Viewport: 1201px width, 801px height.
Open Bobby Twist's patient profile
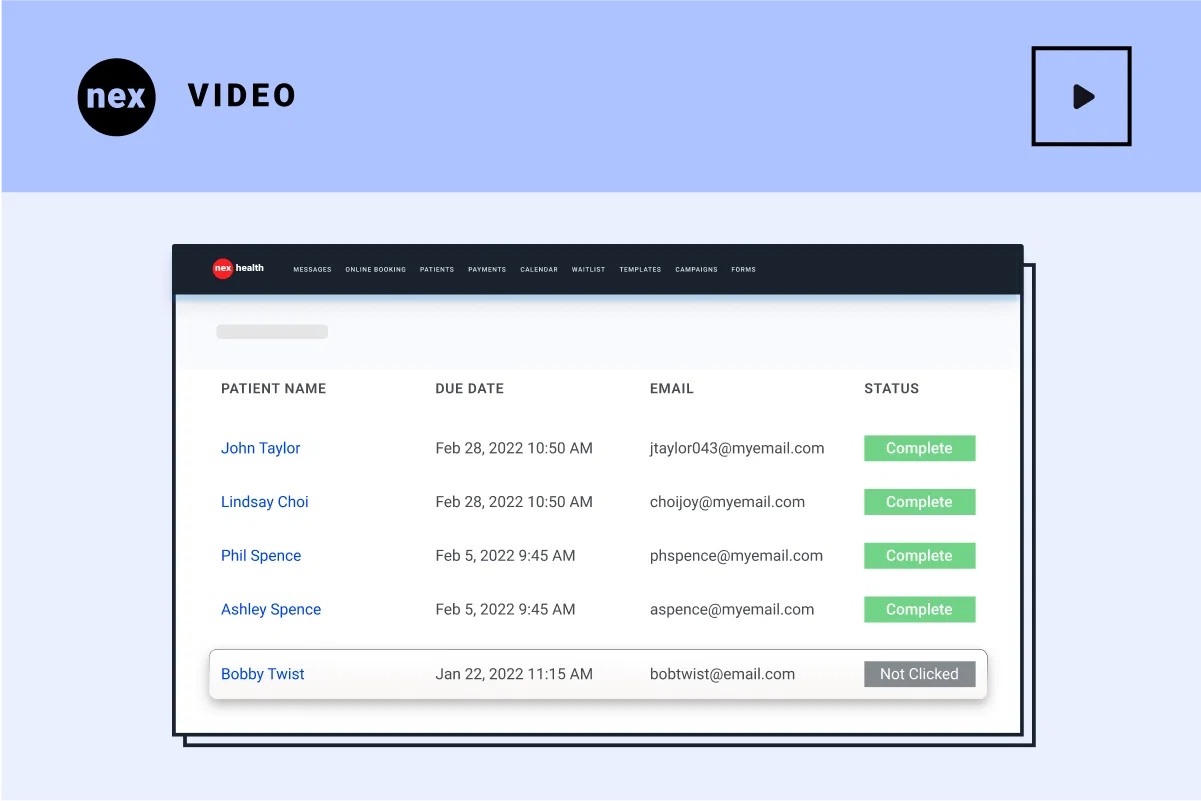tap(262, 674)
